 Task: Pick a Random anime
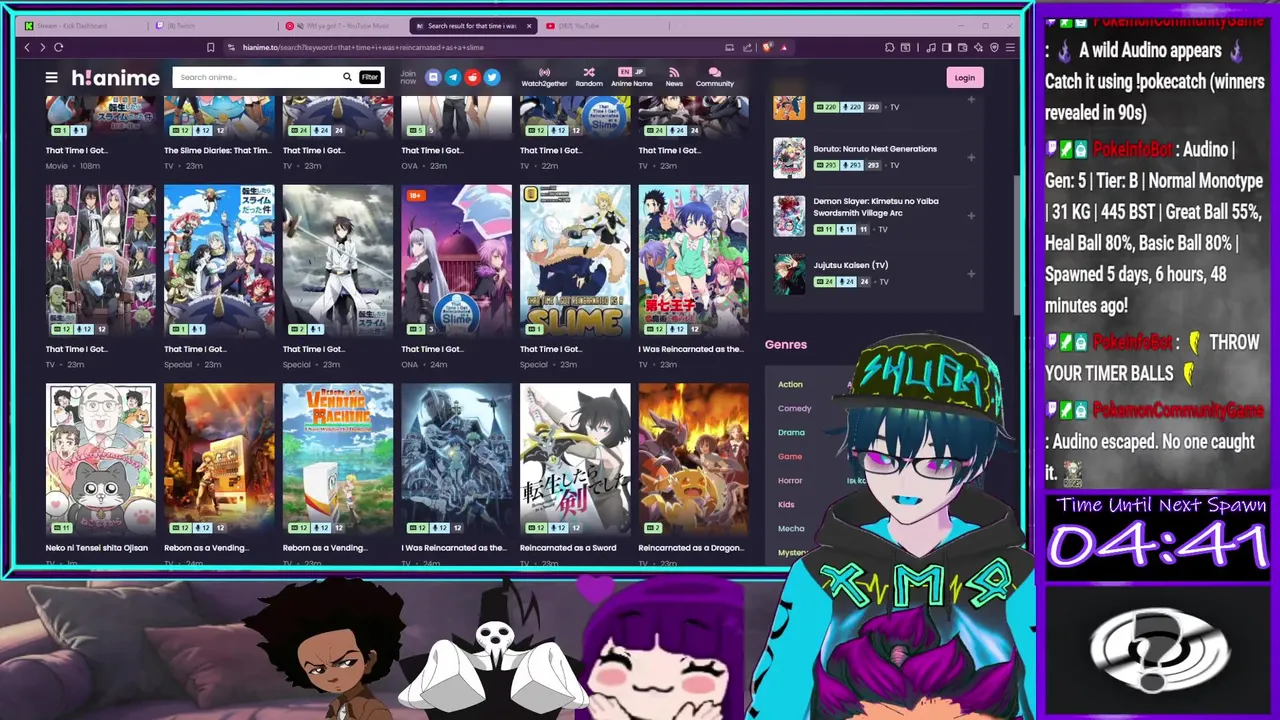[589, 77]
